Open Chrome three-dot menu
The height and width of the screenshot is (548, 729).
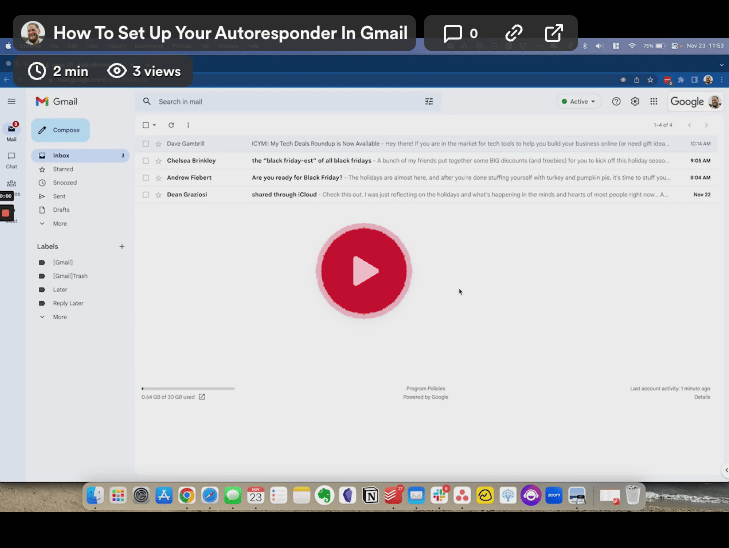coord(722,80)
